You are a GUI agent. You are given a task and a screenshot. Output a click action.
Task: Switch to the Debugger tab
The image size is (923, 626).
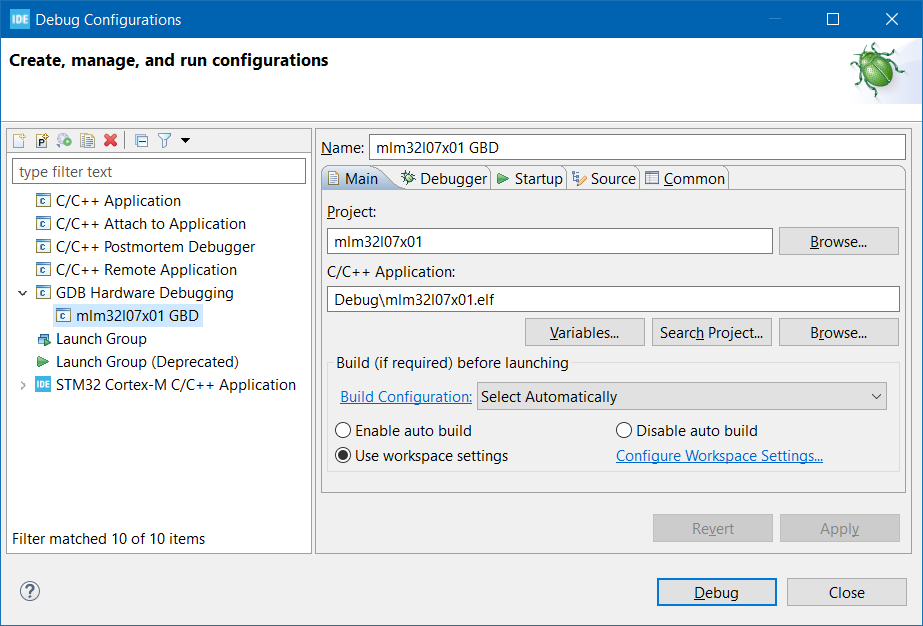click(443, 179)
